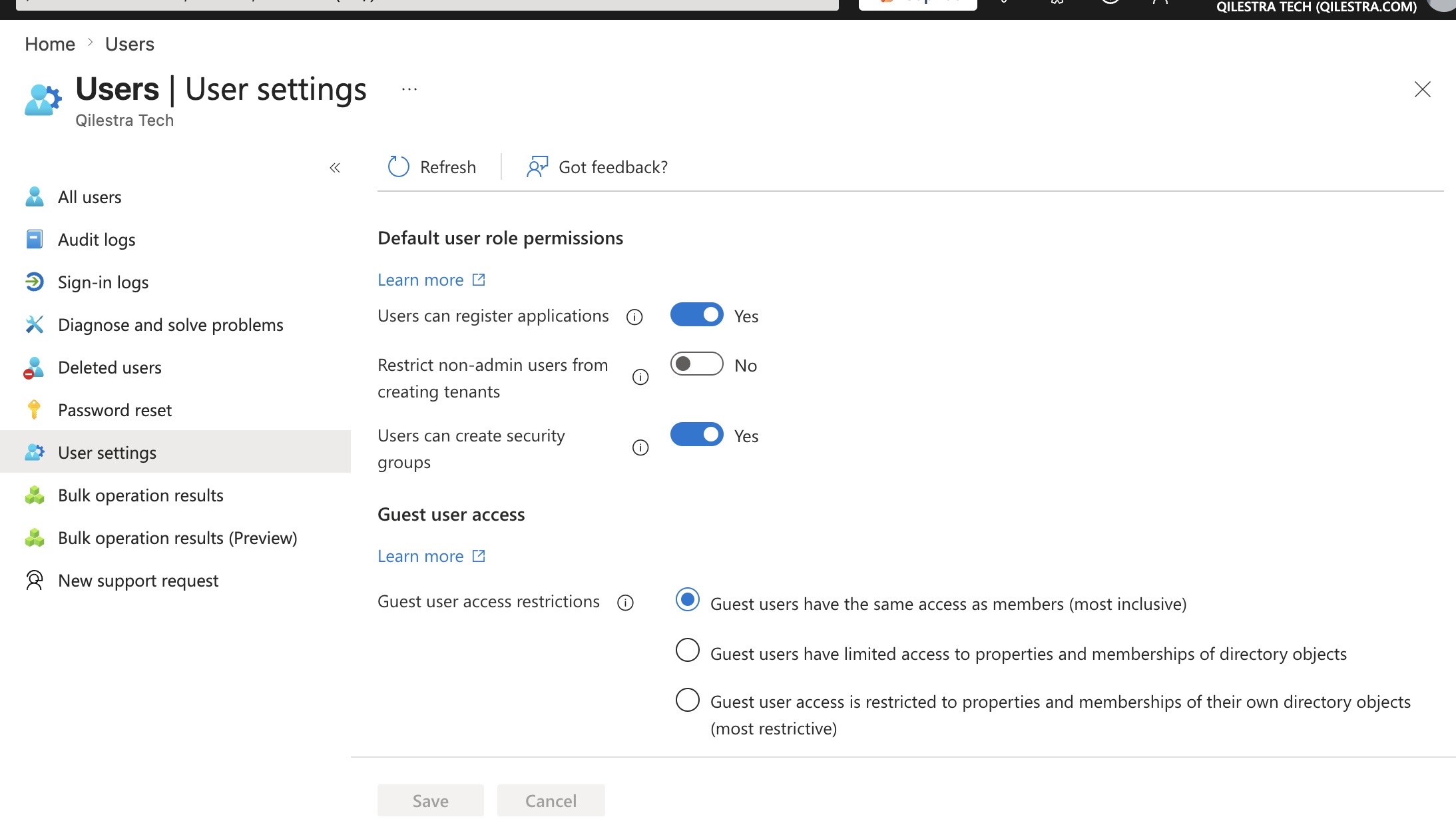Toggle Users can create security groups switch
This screenshot has width=1456, height=819.
pos(696,434)
